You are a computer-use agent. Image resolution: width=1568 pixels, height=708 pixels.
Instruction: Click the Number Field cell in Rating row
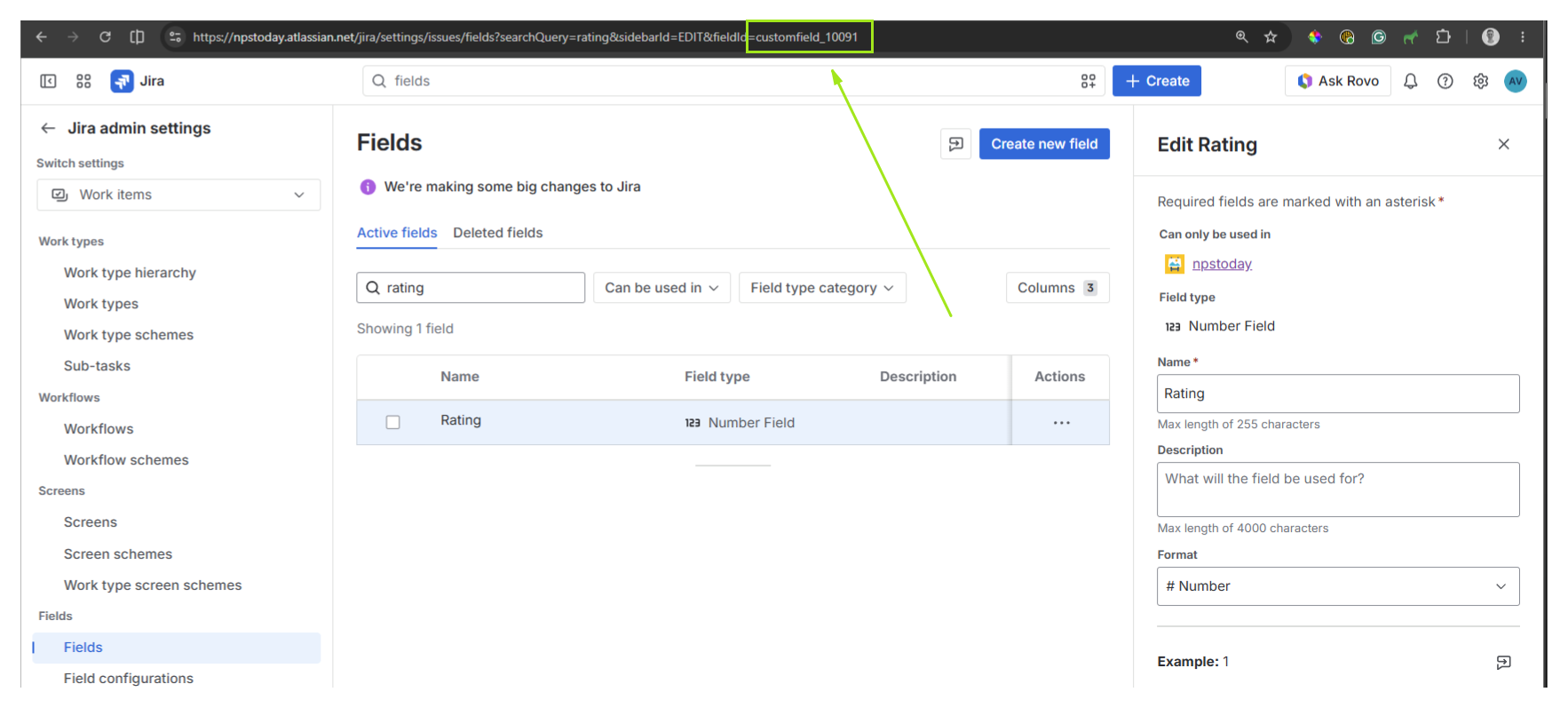(x=740, y=423)
